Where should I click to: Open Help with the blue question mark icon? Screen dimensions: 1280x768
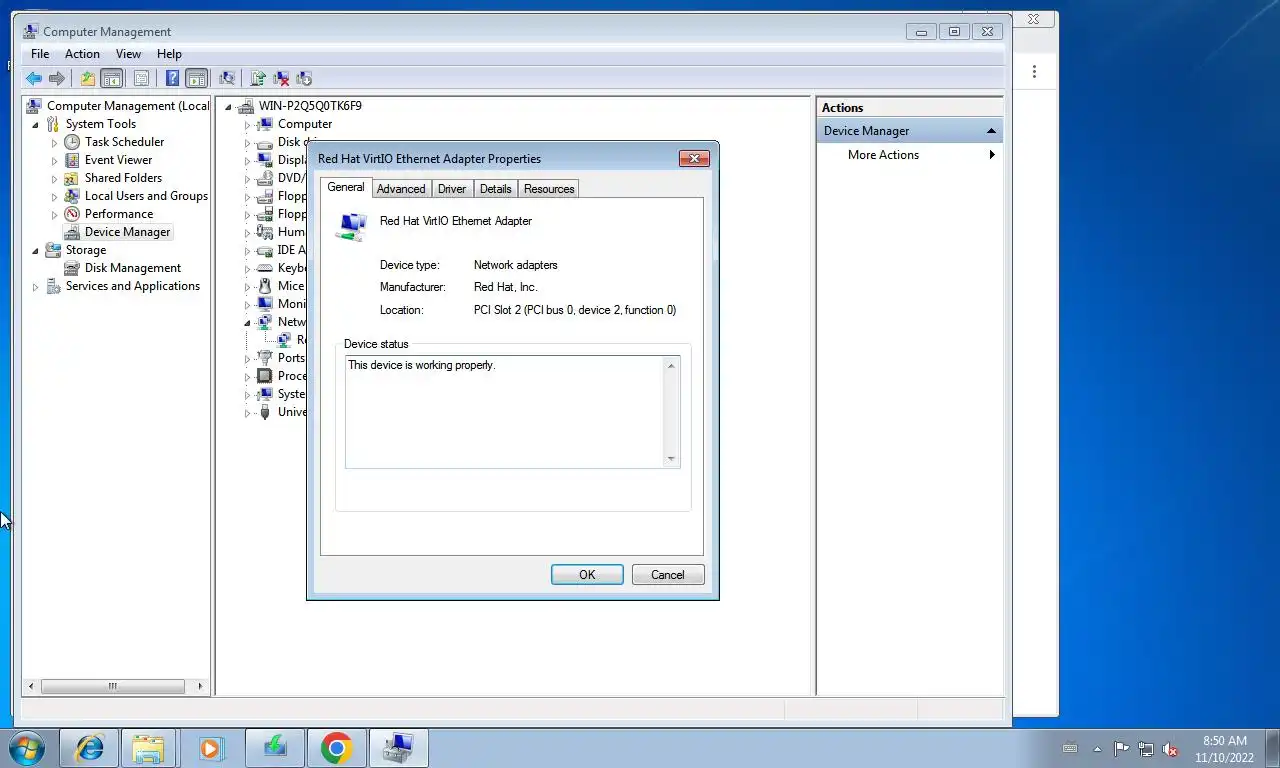173,78
